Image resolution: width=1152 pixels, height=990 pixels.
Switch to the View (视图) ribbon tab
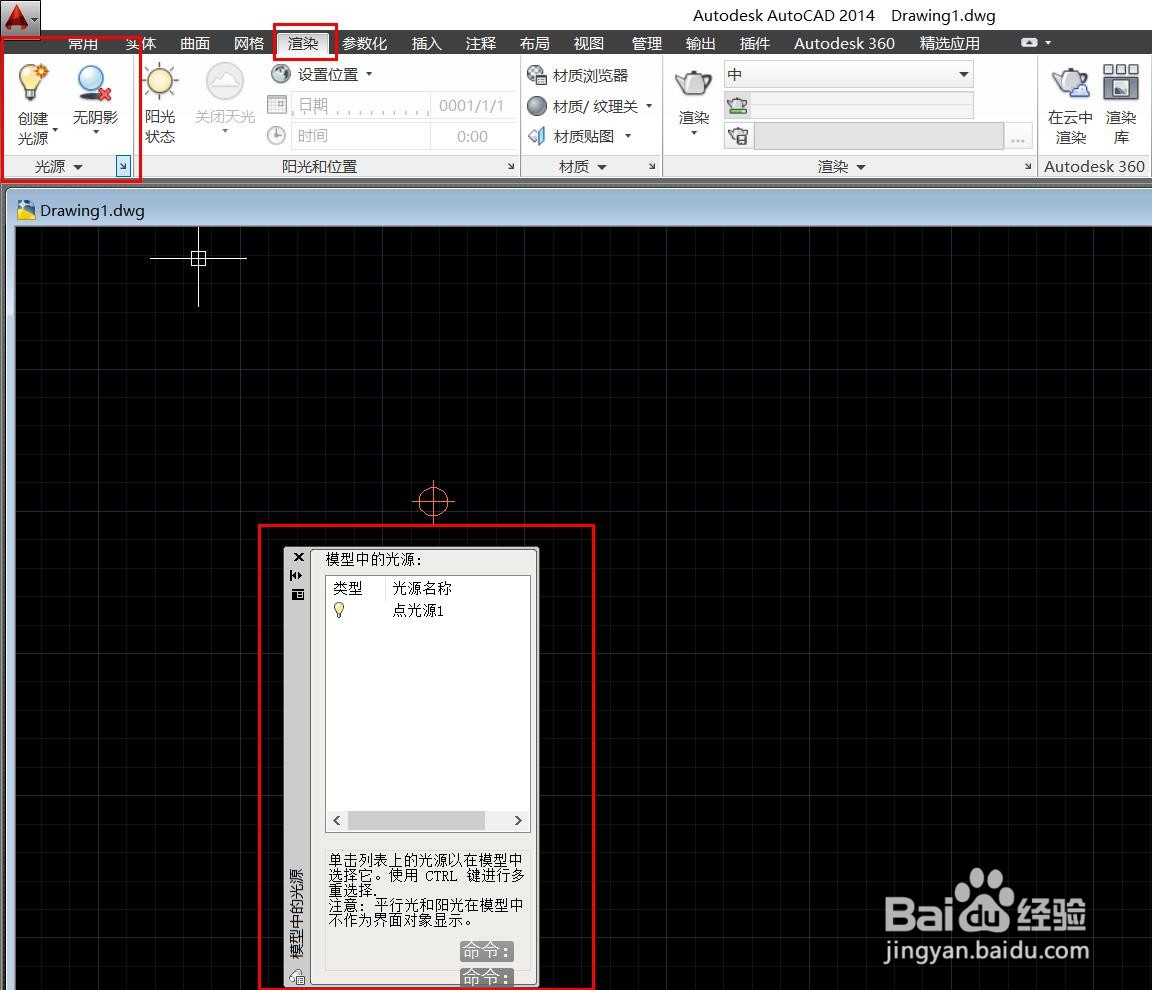point(588,43)
